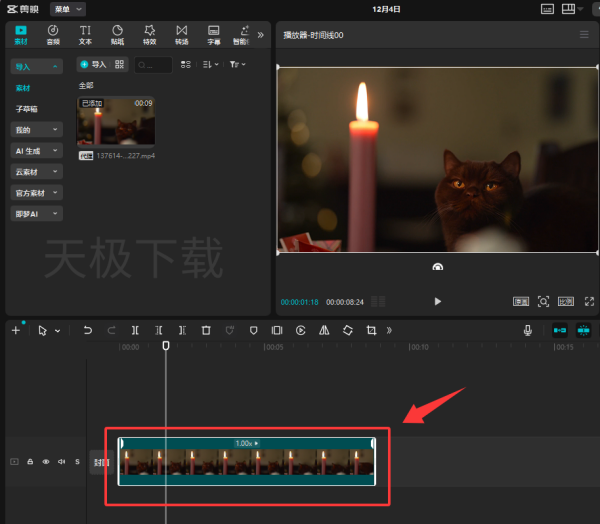Click the delete trash icon in timeline toolbar
600x524 pixels.
click(x=206, y=330)
